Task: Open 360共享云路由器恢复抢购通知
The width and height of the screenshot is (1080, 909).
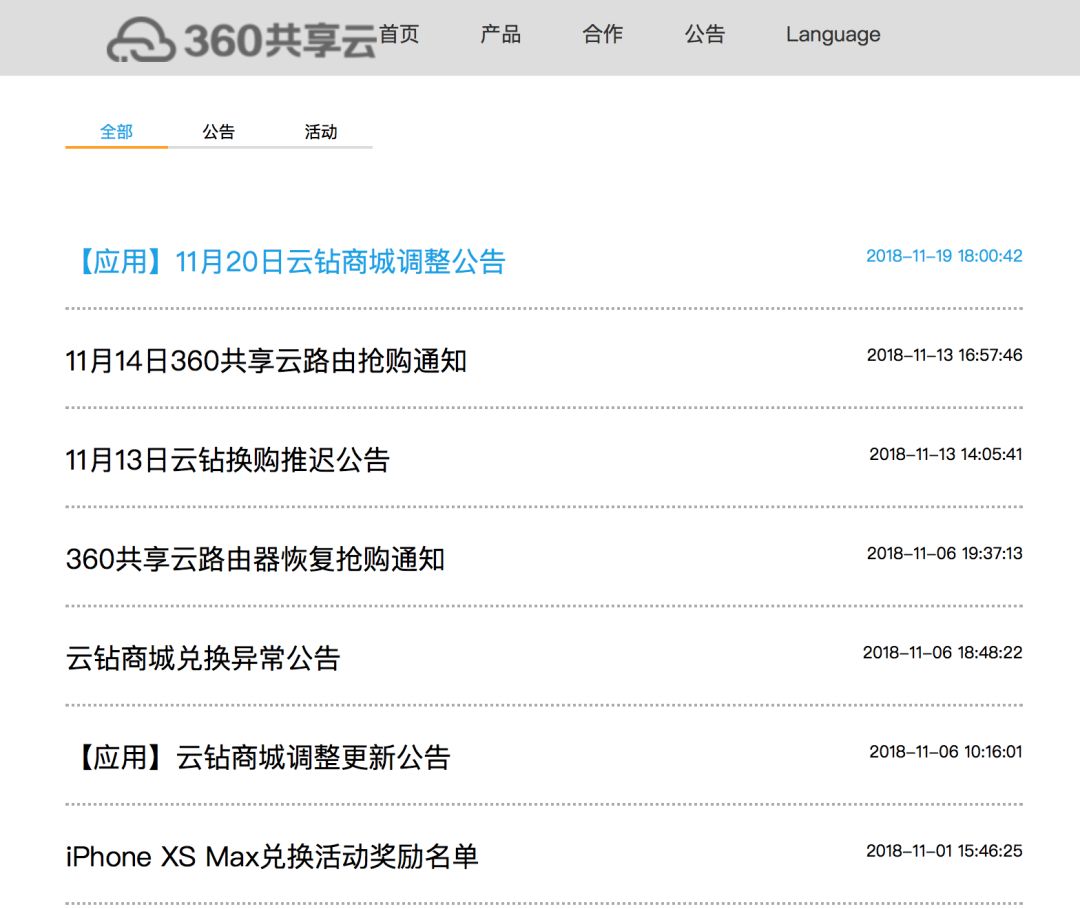Action: pyautogui.click(x=255, y=559)
